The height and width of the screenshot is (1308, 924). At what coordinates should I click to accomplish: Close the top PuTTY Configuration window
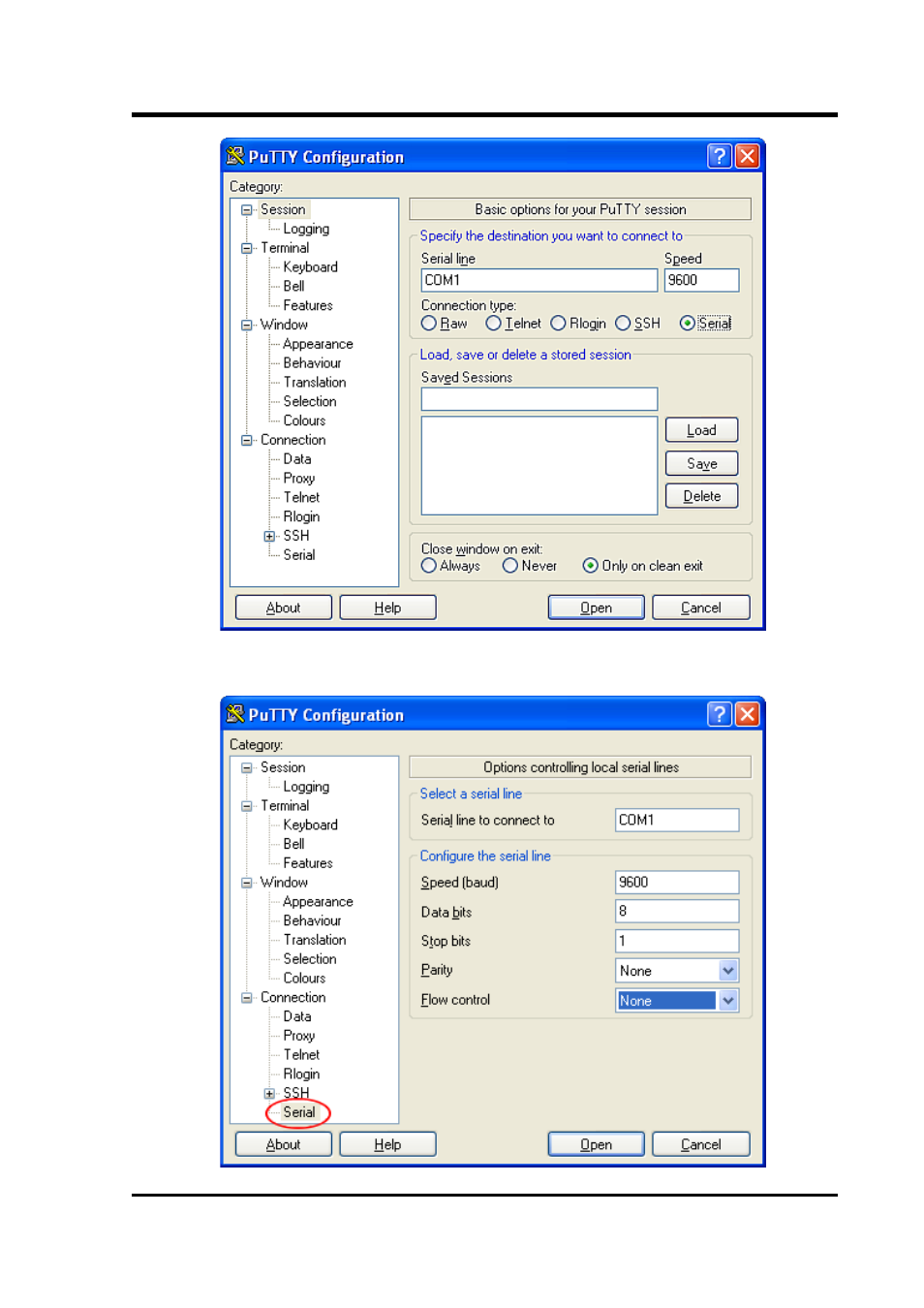click(x=747, y=156)
